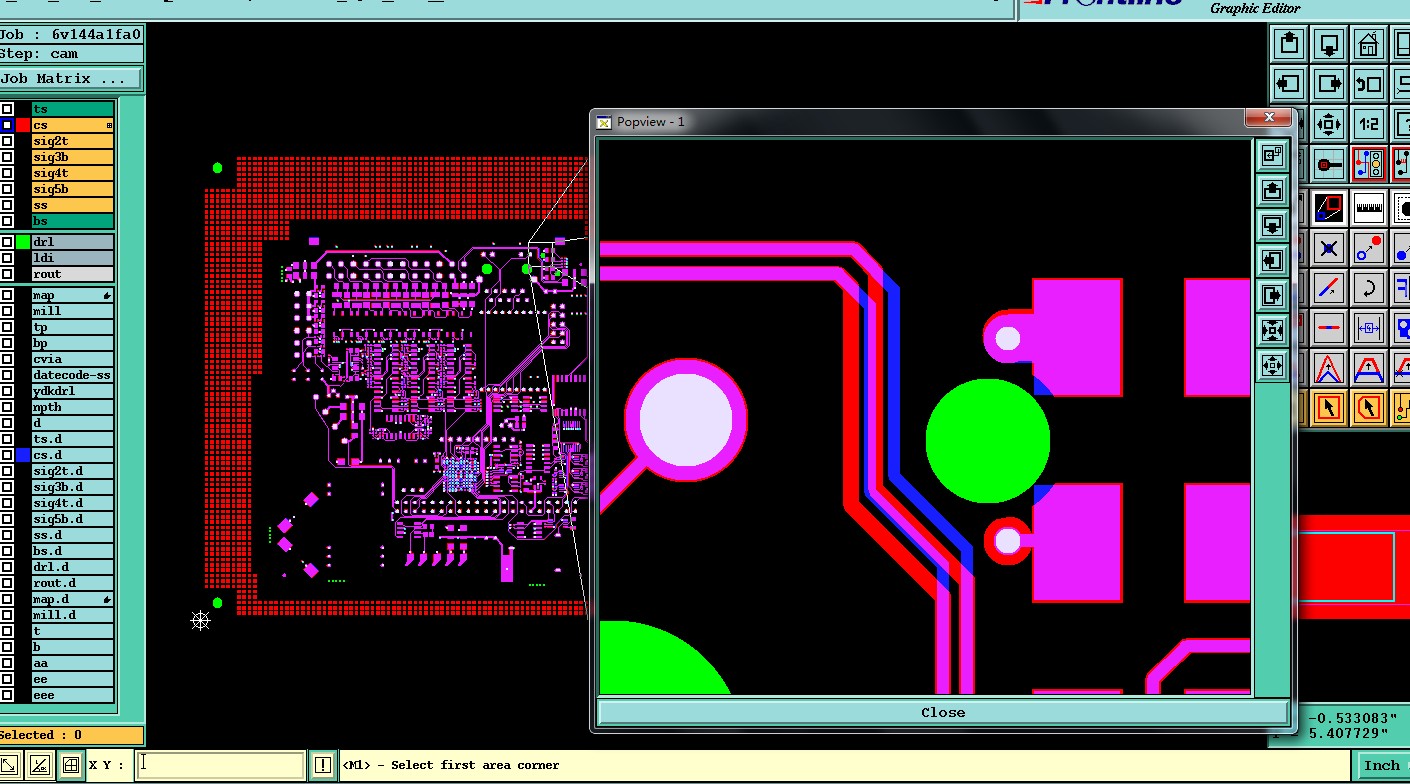The image size is (1410, 784).
Task: Click the pan left icon in main toolbar
Action: (x=1289, y=84)
